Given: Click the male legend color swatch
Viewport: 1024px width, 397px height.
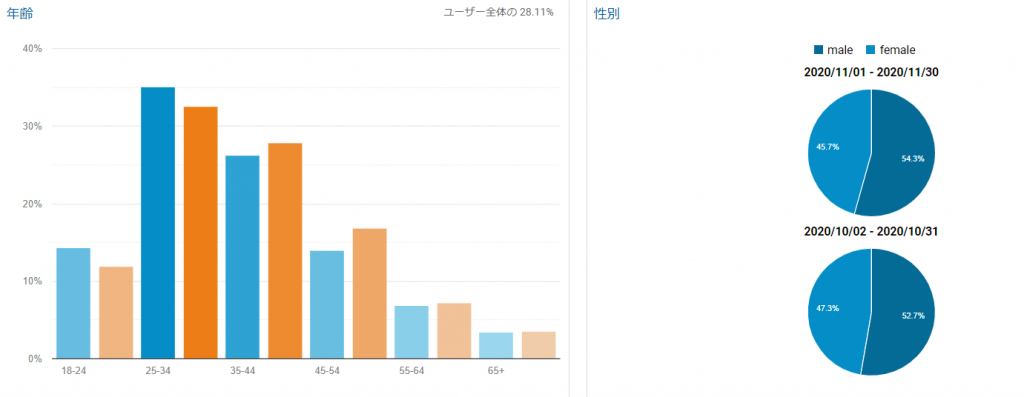Looking at the screenshot, I should (819, 50).
